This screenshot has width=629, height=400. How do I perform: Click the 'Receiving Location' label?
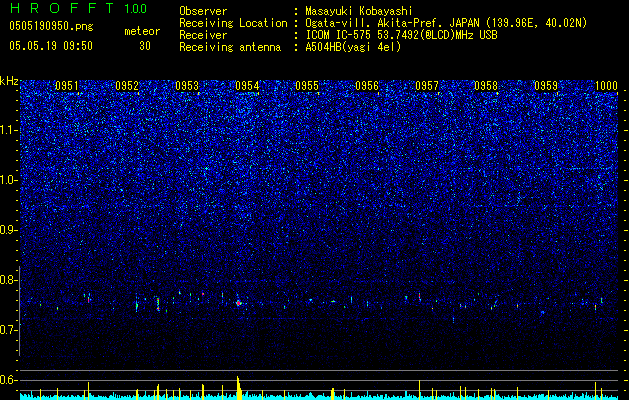click(x=233, y=23)
